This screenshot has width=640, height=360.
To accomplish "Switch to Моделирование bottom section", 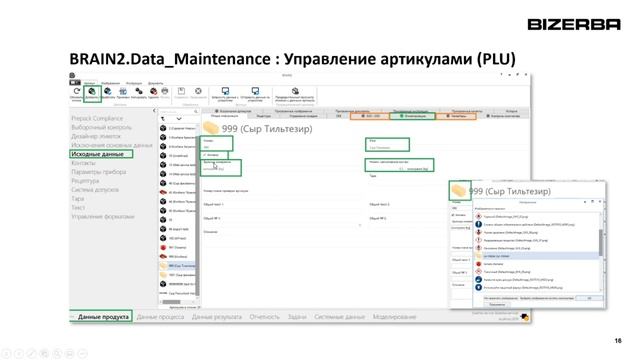I will click(x=394, y=317).
